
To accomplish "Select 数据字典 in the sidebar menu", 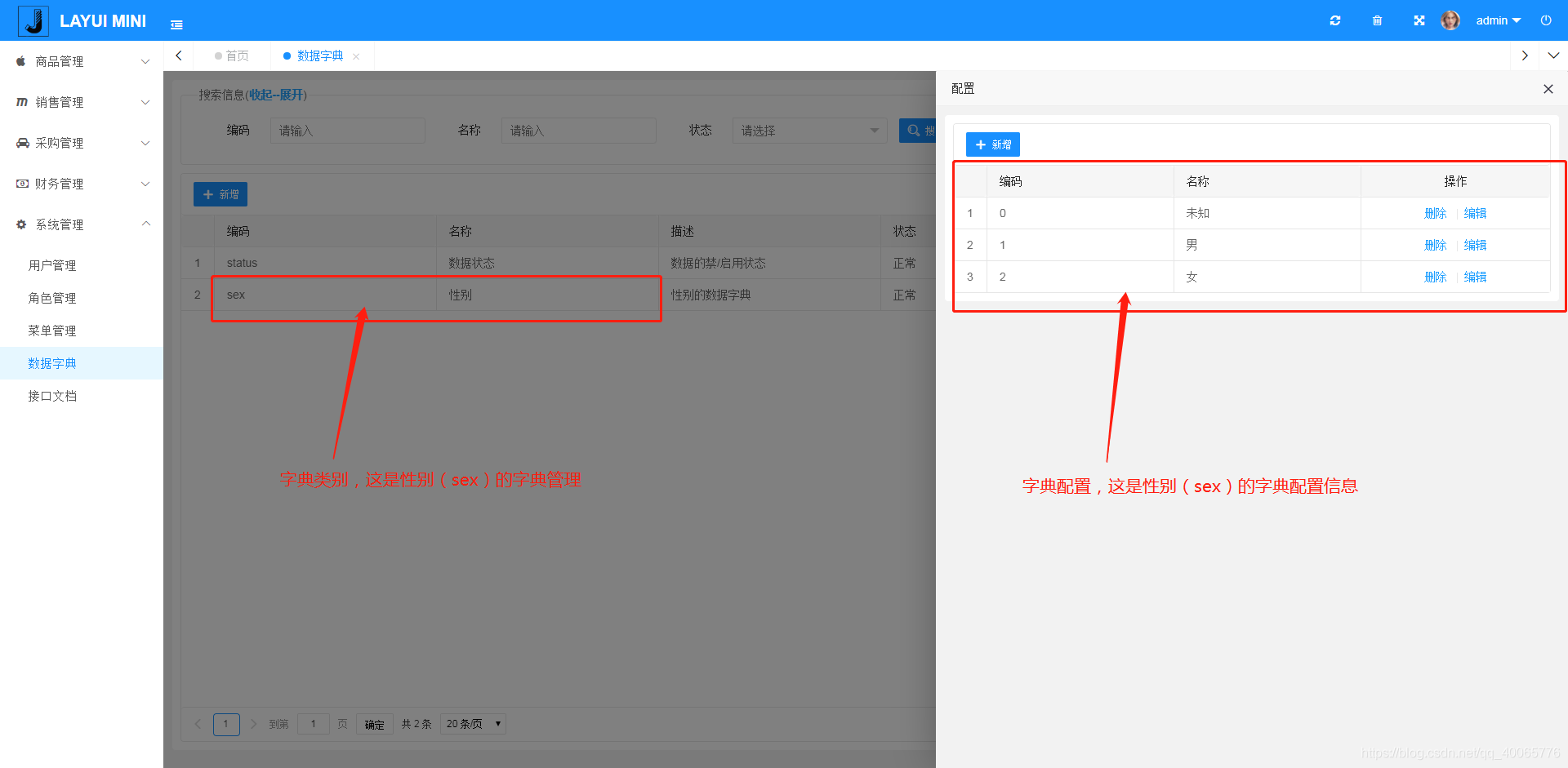I will (53, 362).
